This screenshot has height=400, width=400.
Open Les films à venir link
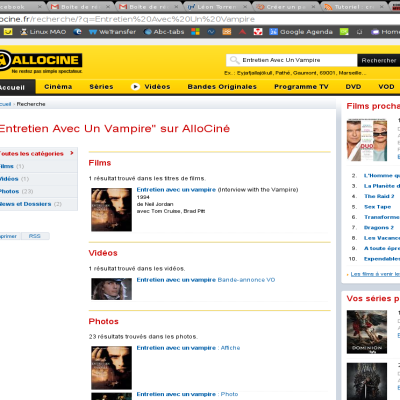375,274
